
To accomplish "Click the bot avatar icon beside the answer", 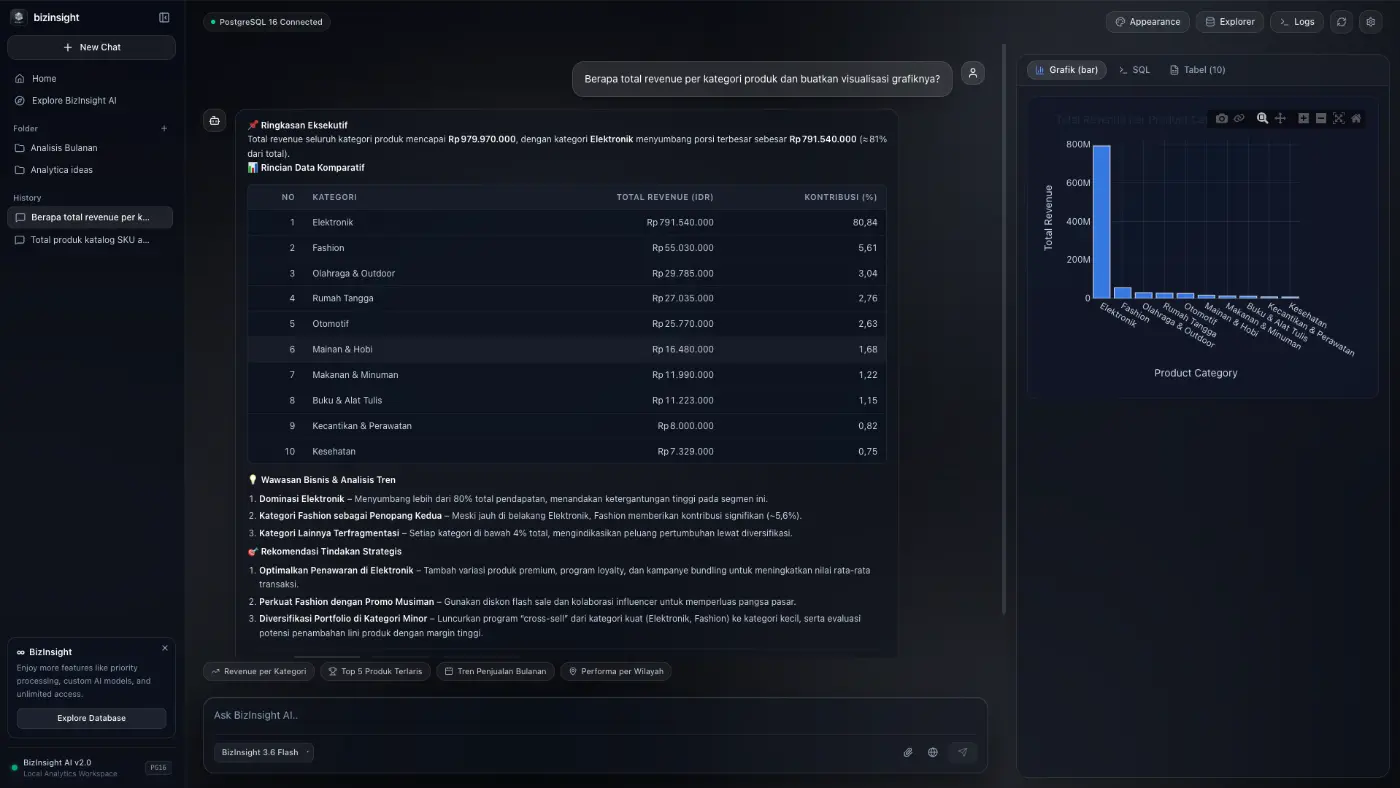I will click(215, 120).
